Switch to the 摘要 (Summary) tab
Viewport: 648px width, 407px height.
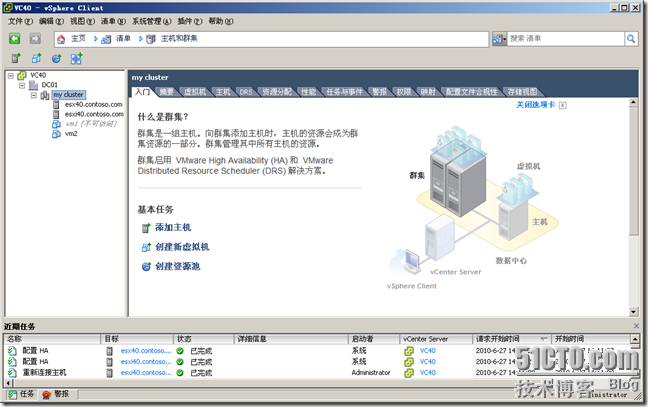[x=167, y=92]
